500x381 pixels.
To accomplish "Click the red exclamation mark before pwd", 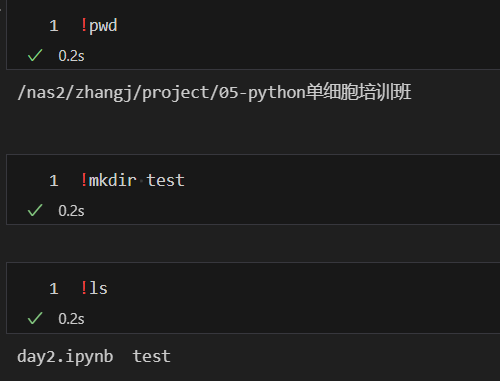I will pos(84,25).
